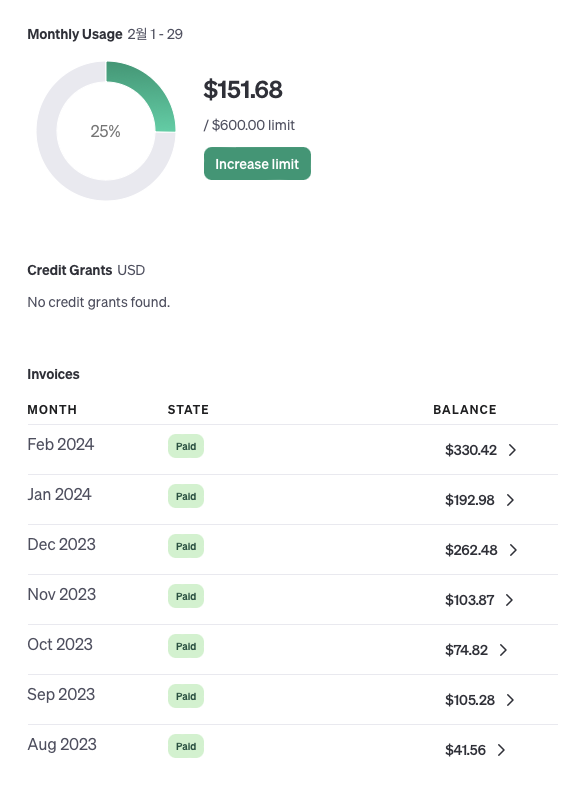Click the Increase limit button

click(257, 163)
